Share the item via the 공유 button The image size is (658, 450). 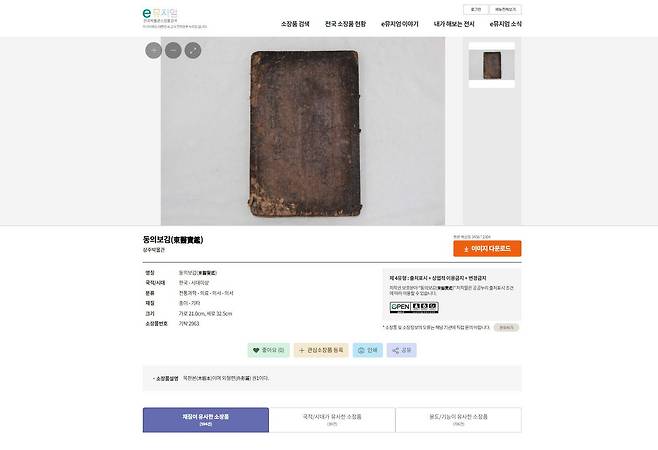[402, 350]
